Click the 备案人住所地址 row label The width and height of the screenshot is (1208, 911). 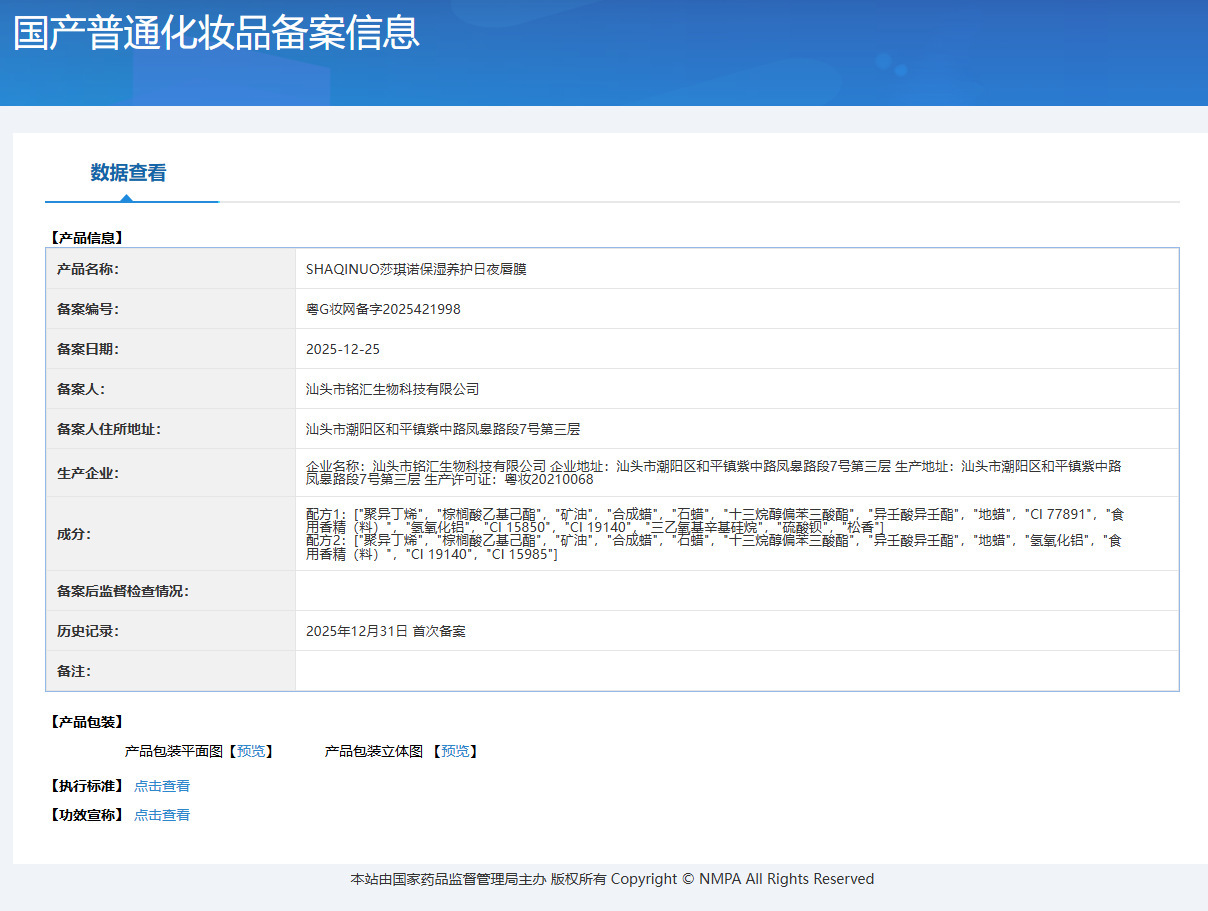click(109, 429)
